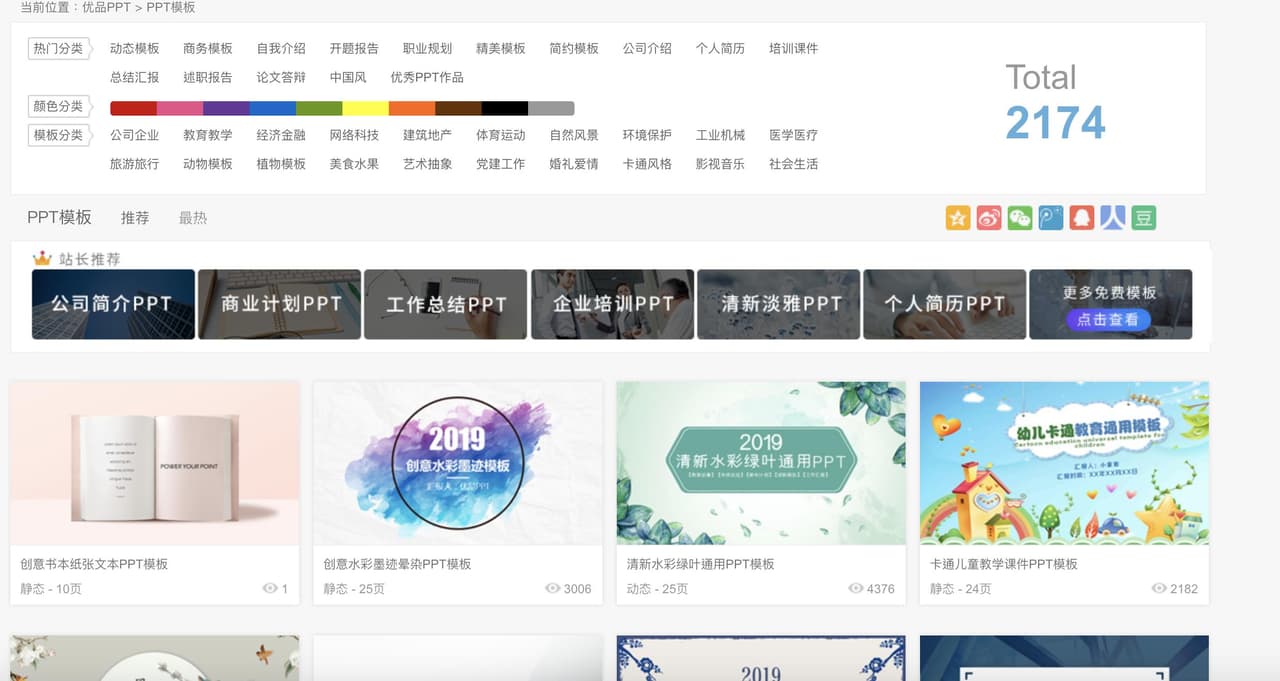Viewport: 1280px width, 681px height.
Task: Click the eye icon beside 2182 views
Action: tap(1159, 589)
